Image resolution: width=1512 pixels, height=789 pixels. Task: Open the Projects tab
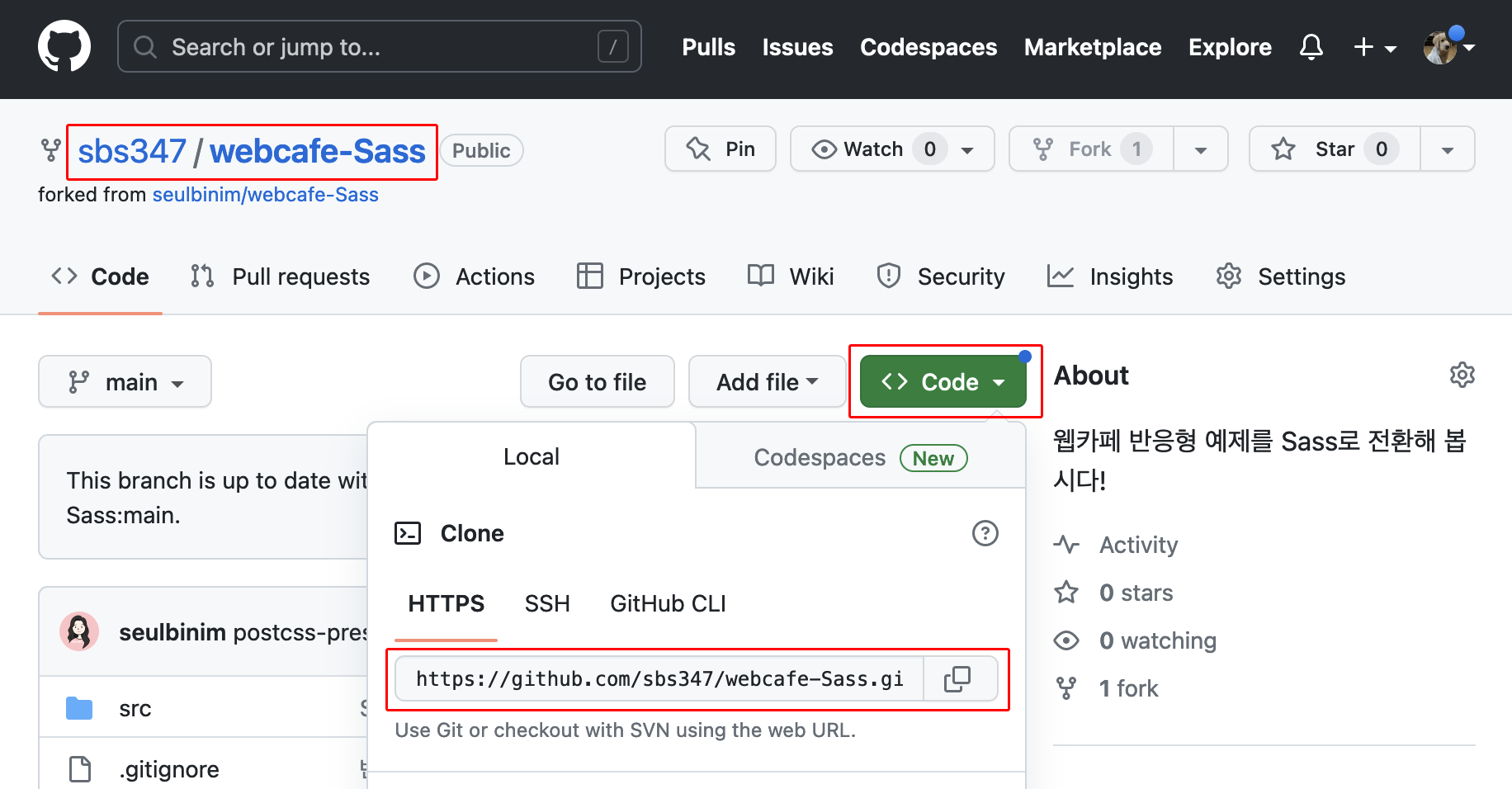coord(641,276)
